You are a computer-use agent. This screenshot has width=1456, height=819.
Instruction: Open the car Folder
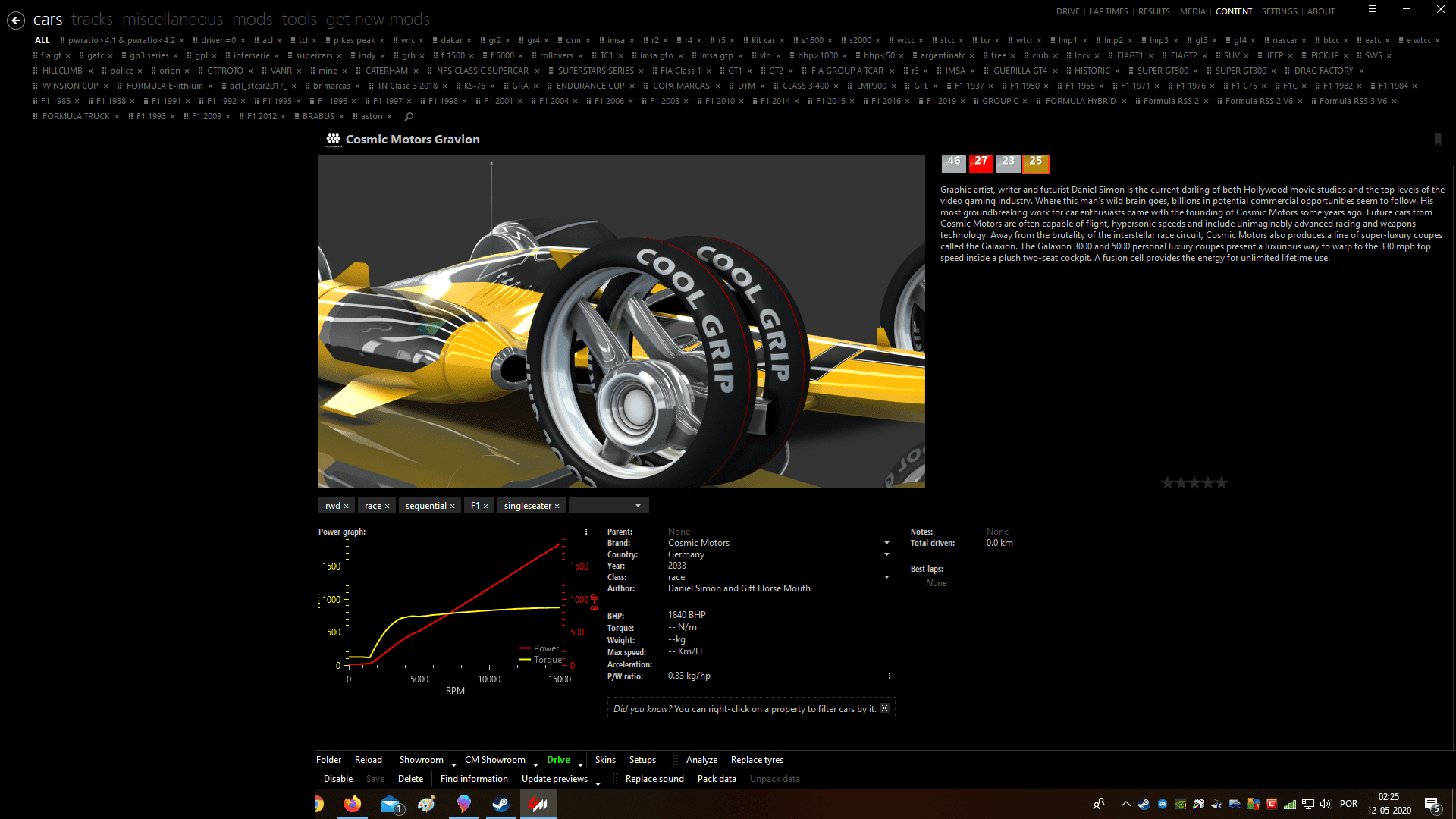[x=328, y=760]
